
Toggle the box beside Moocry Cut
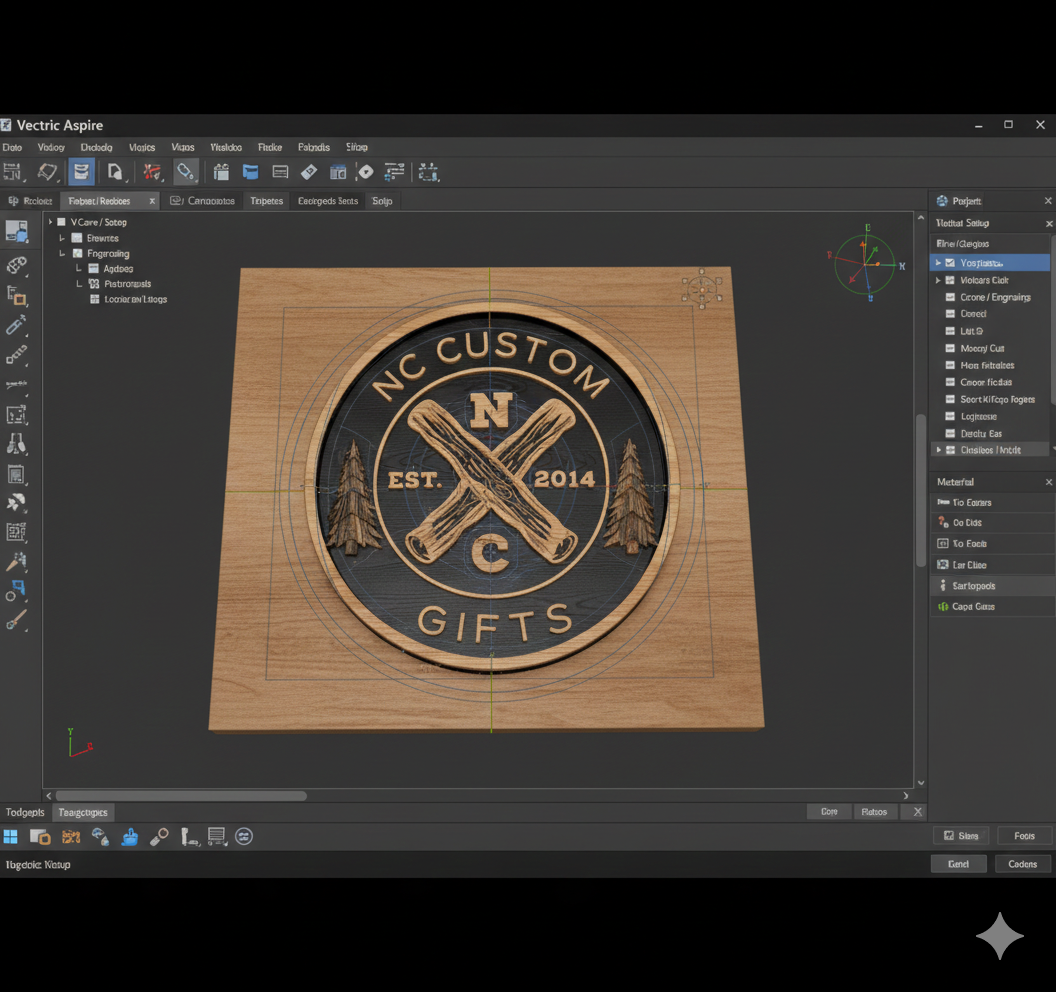pyautogui.click(x=950, y=348)
